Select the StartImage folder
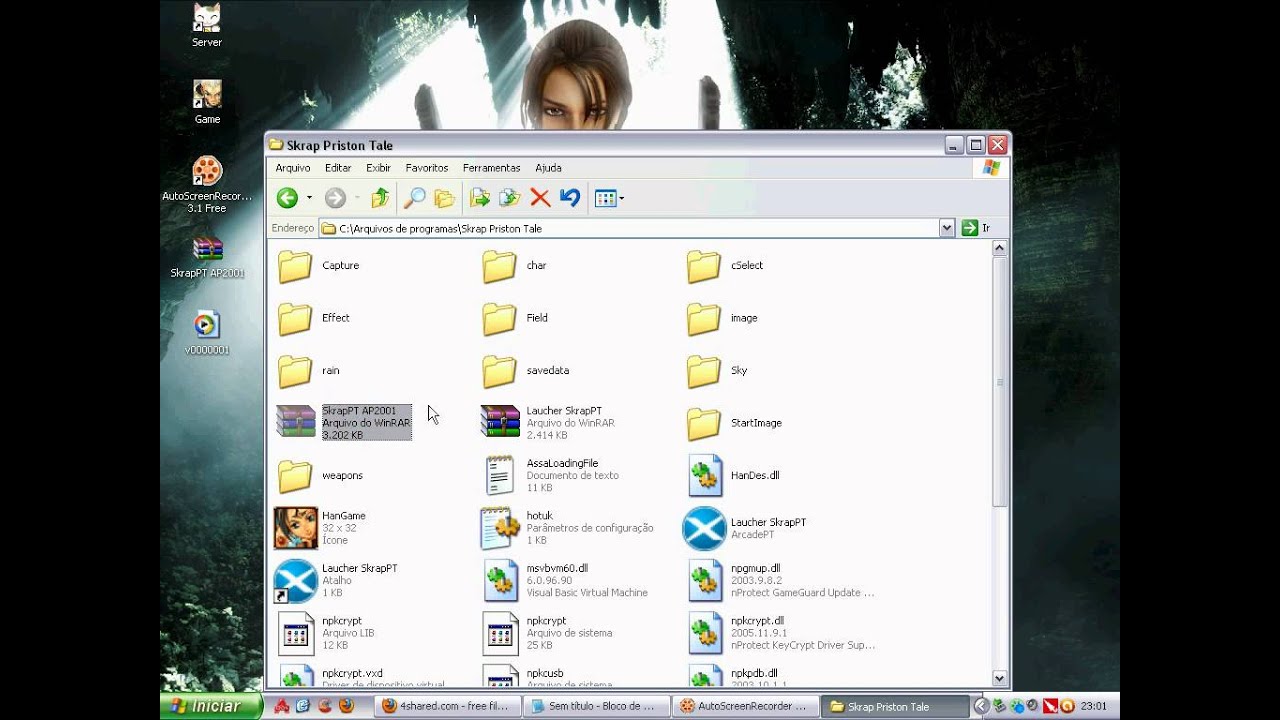 (x=735, y=423)
